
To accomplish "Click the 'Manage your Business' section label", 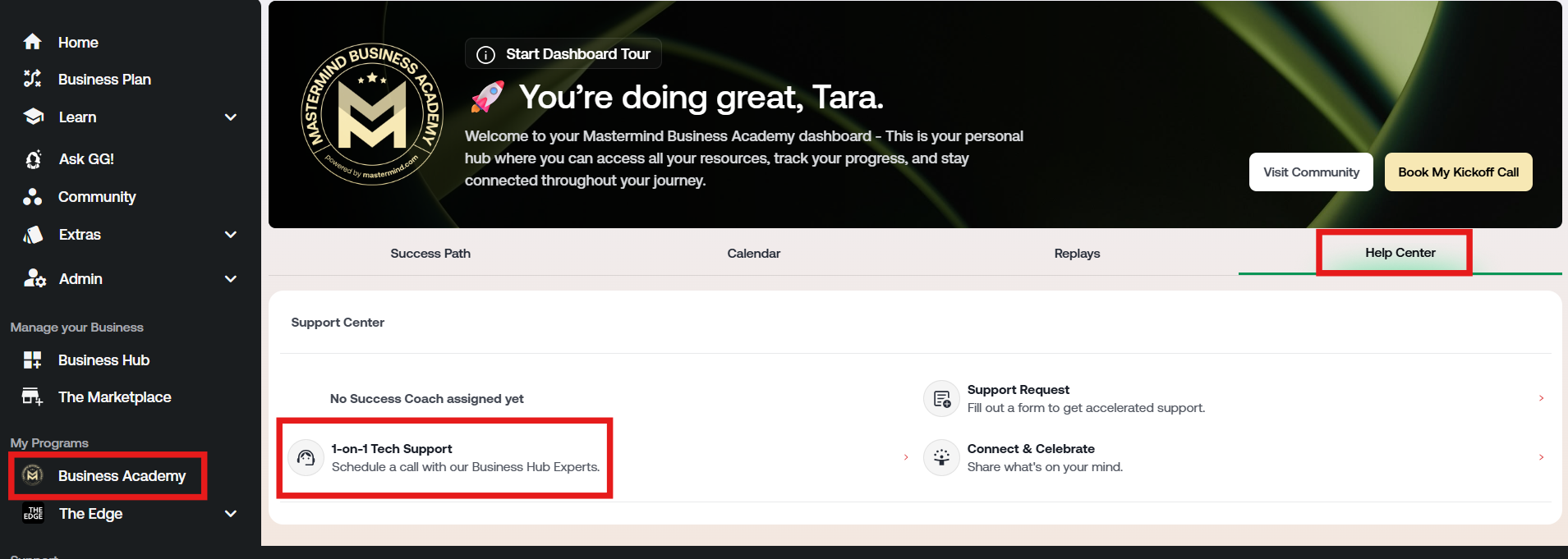I will (x=76, y=327).
